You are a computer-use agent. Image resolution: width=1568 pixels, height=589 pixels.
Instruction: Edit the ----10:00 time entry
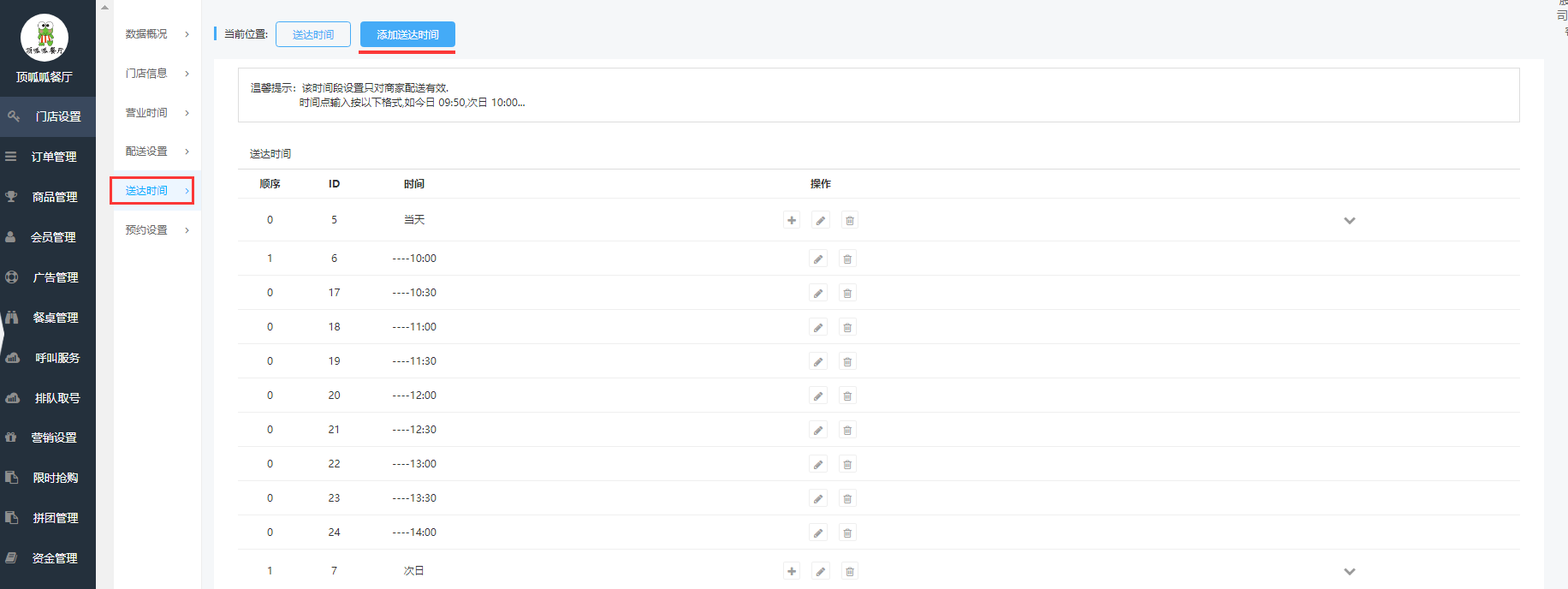coord(818,259)
